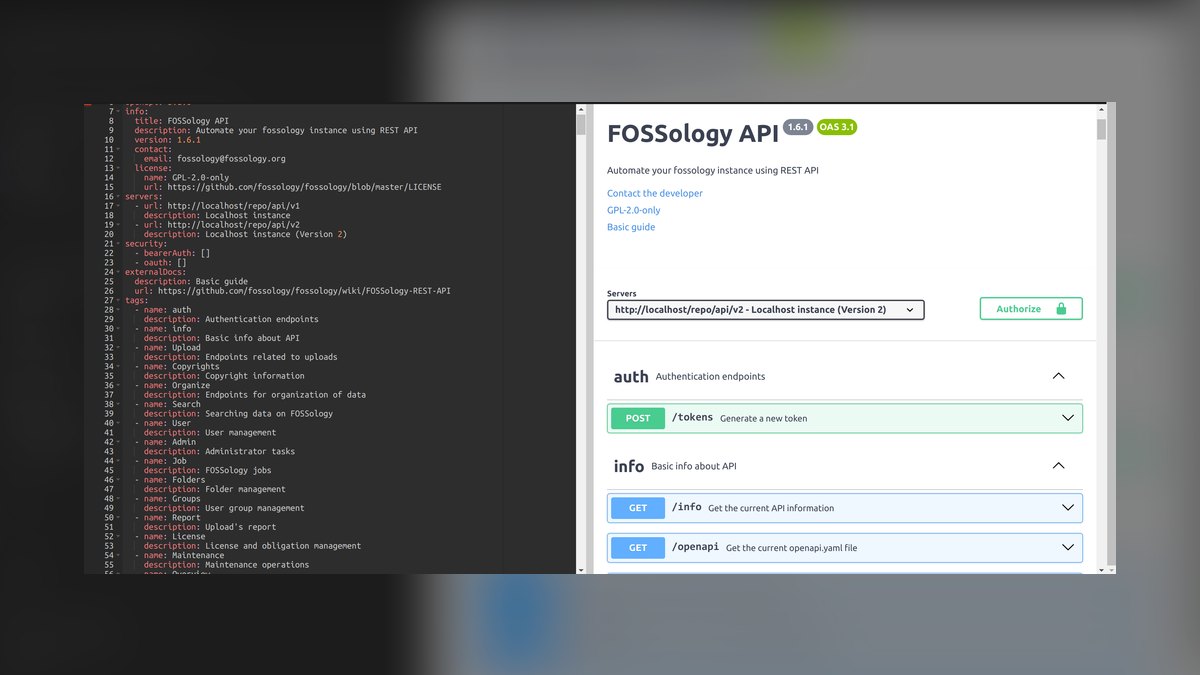
Task: Click blob/master/LICENSE url in editor
Action: pos(304,187)
